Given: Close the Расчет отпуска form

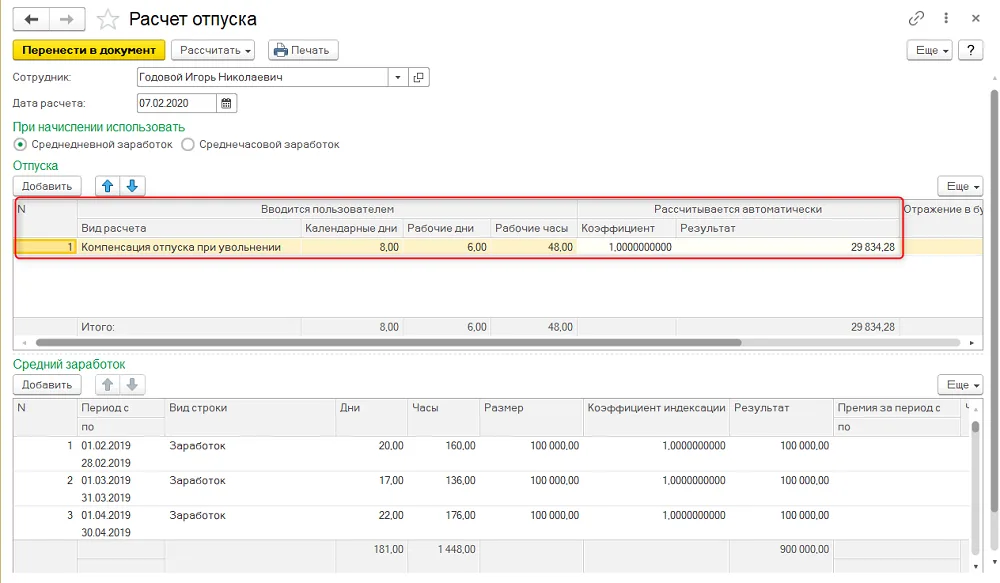Looking at the screenshot, I should (976, 18).
